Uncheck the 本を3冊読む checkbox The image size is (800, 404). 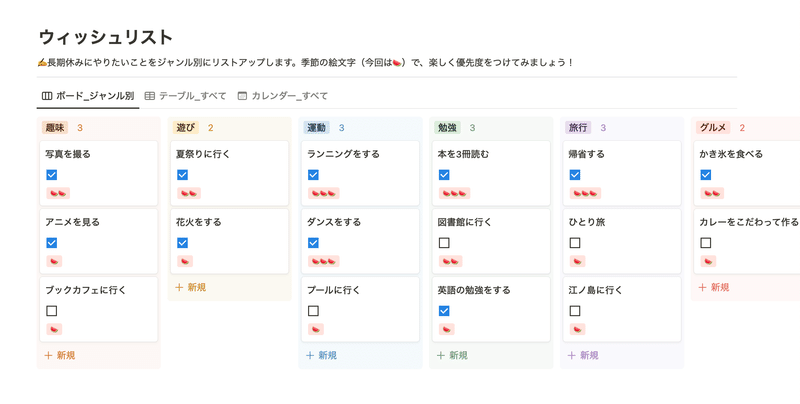(x=444, y=175)
